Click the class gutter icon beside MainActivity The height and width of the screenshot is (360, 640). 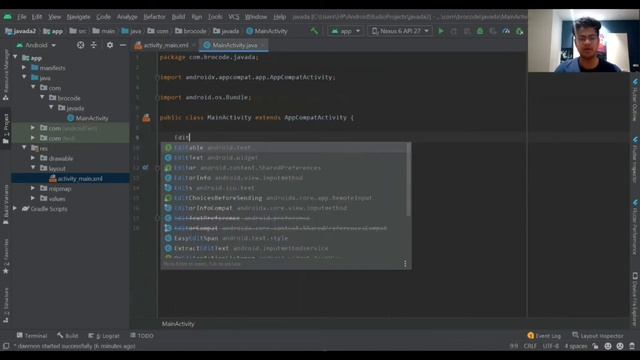tap(146, 118)
